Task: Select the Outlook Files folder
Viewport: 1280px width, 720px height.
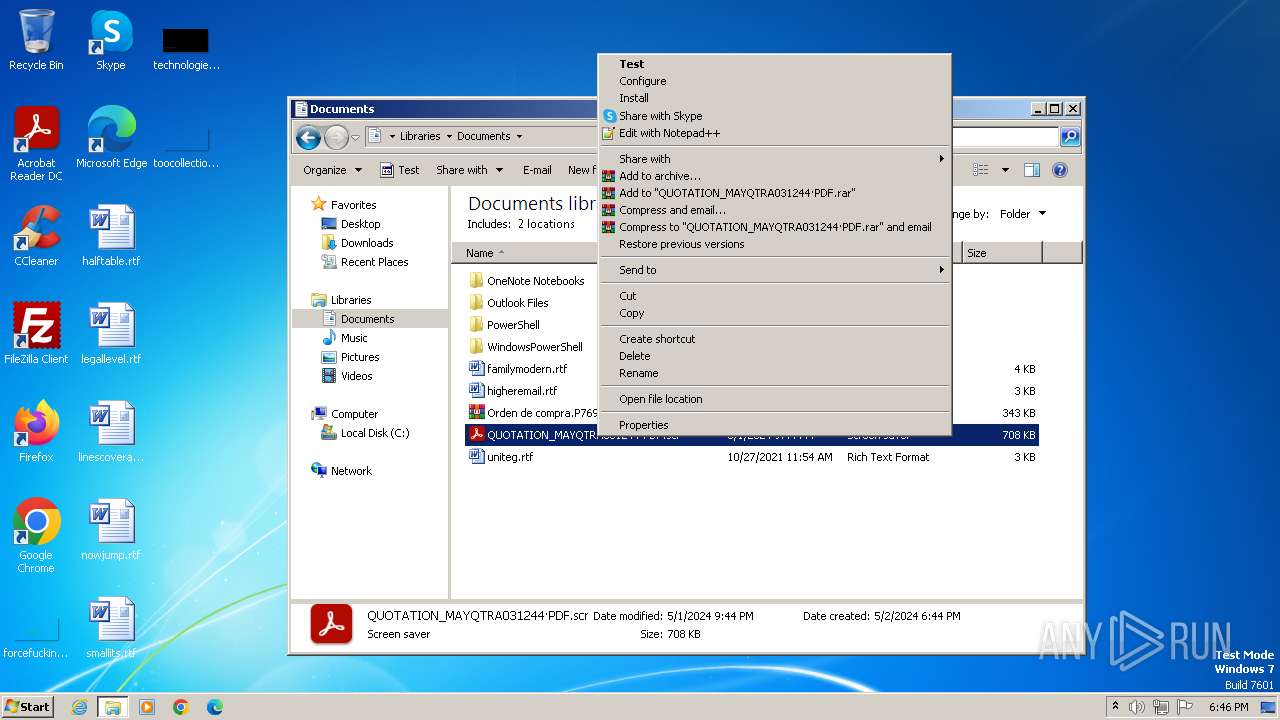Action: (508, 303)
